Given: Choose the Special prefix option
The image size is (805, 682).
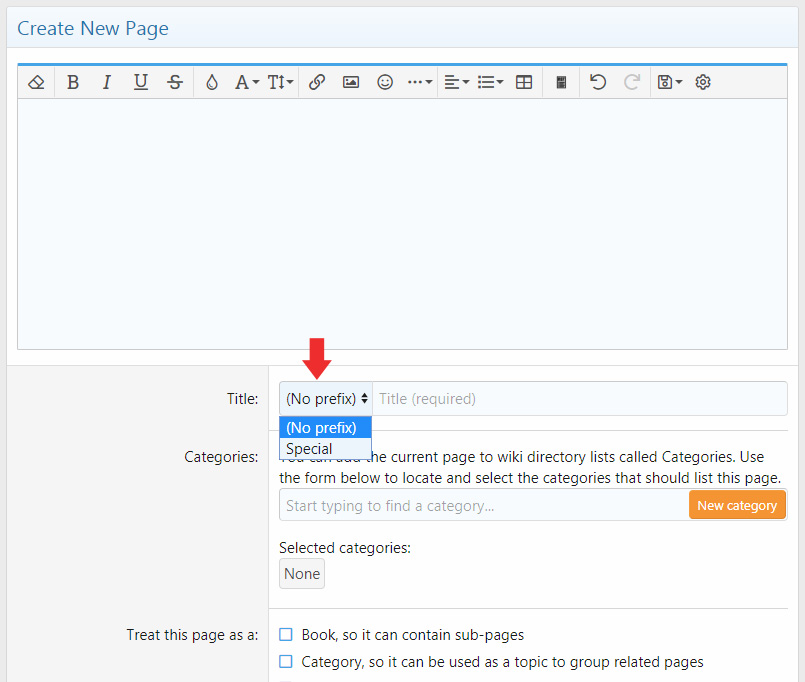Looking at the screenshot, I should (x=309, y=449).
